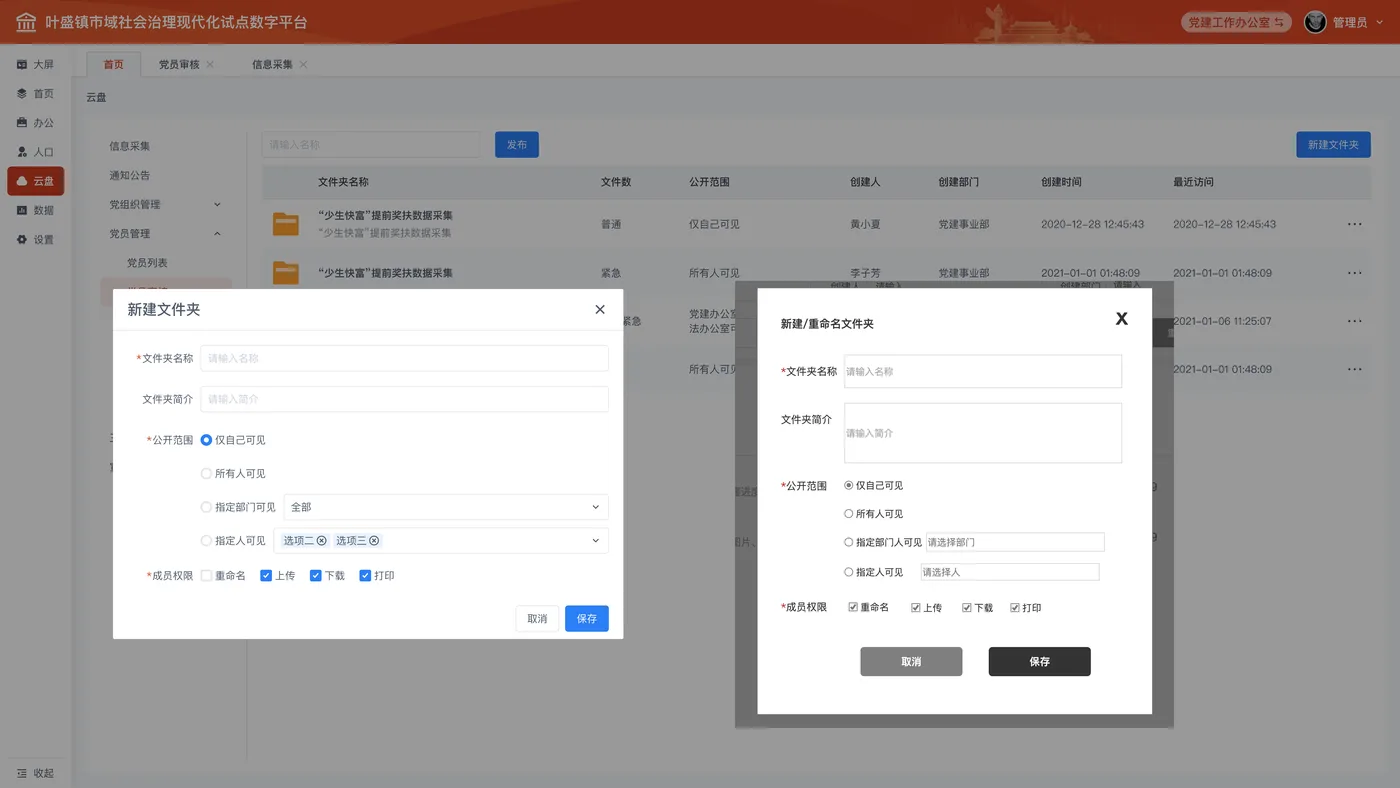Click the 最近访问 column header
The height and width of the screenshot is (788, 1400).
click(1193, 182)
